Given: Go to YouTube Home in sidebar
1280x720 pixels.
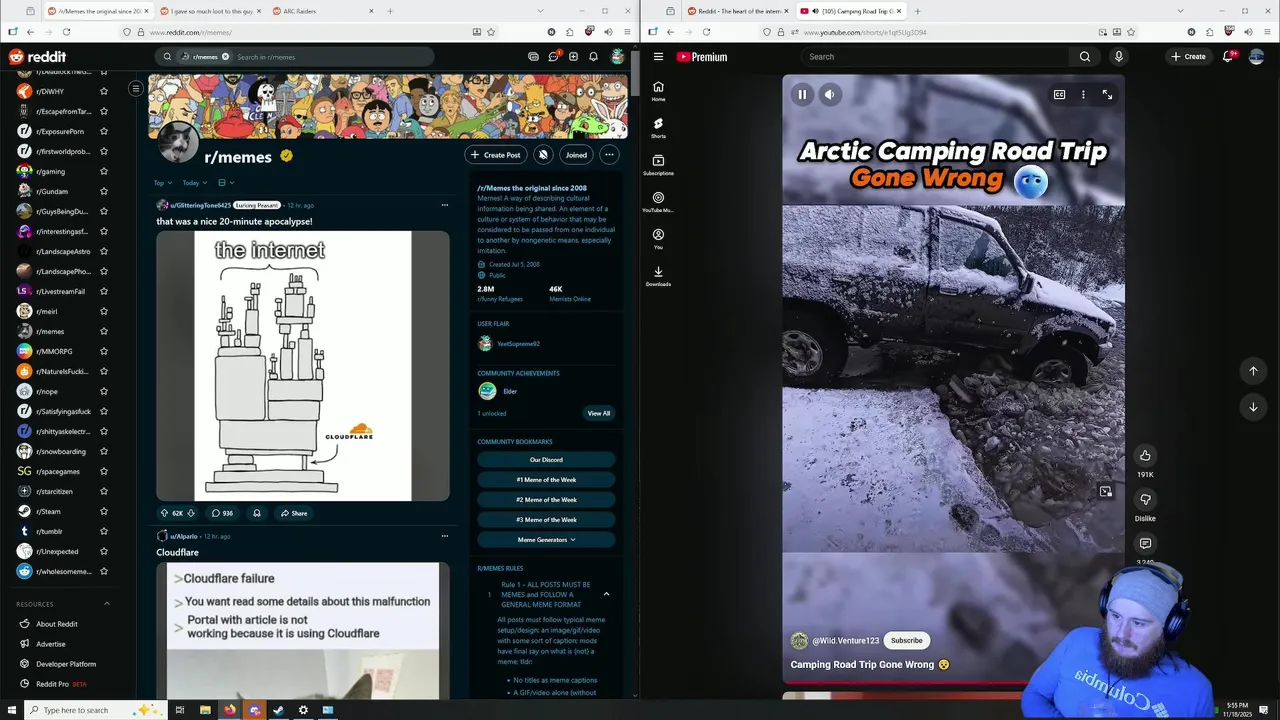Looking at the screenshot, I should click(x=658, y=91).
